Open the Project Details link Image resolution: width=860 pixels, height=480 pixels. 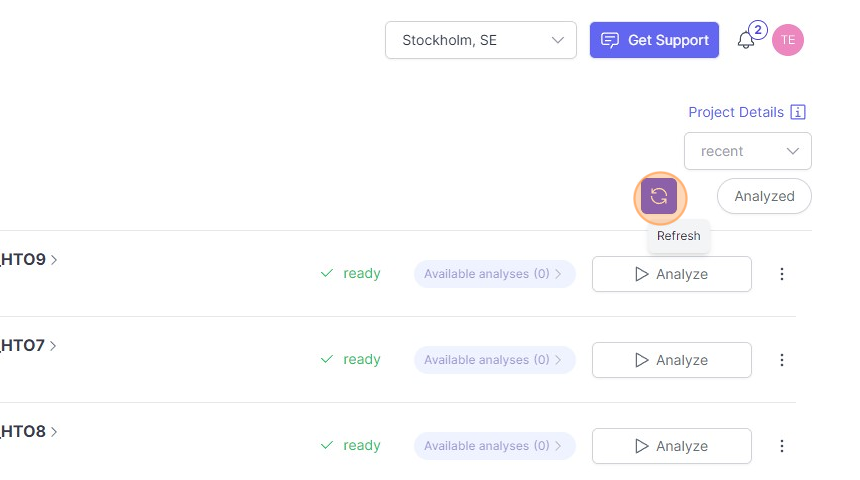click(x=736, y=112)
